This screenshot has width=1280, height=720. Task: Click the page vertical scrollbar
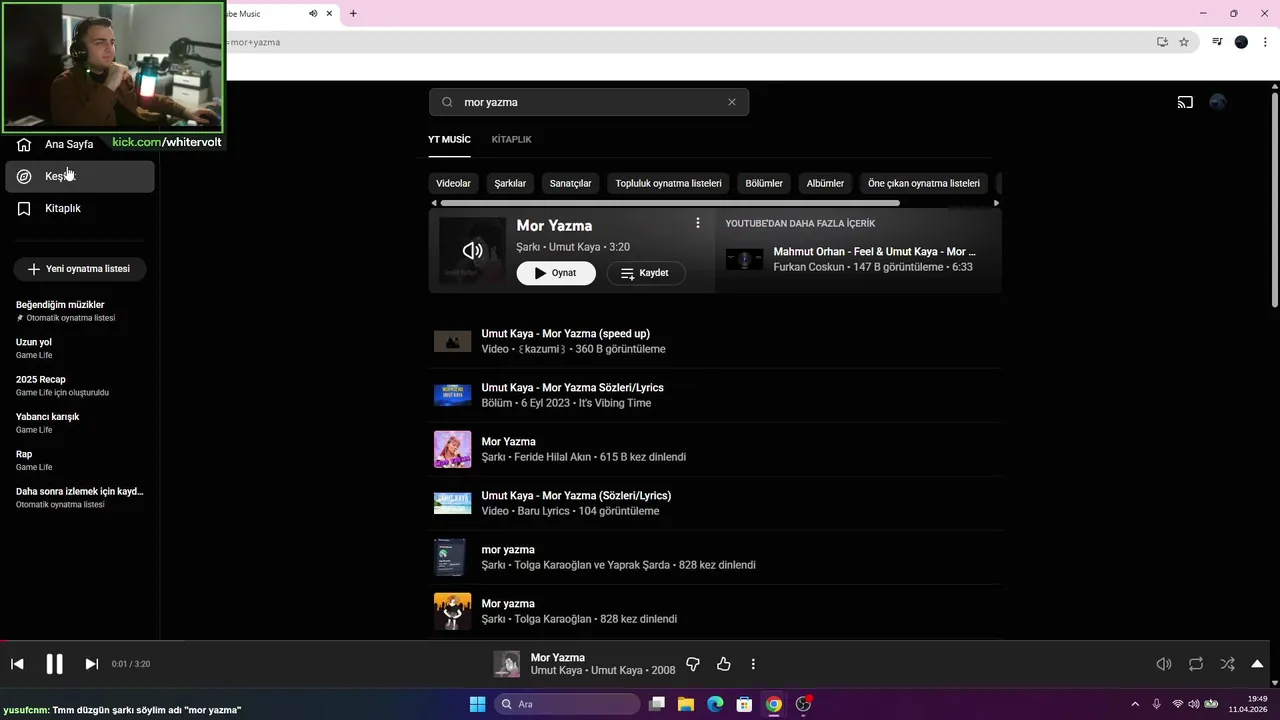click(x=1275, y=200)
